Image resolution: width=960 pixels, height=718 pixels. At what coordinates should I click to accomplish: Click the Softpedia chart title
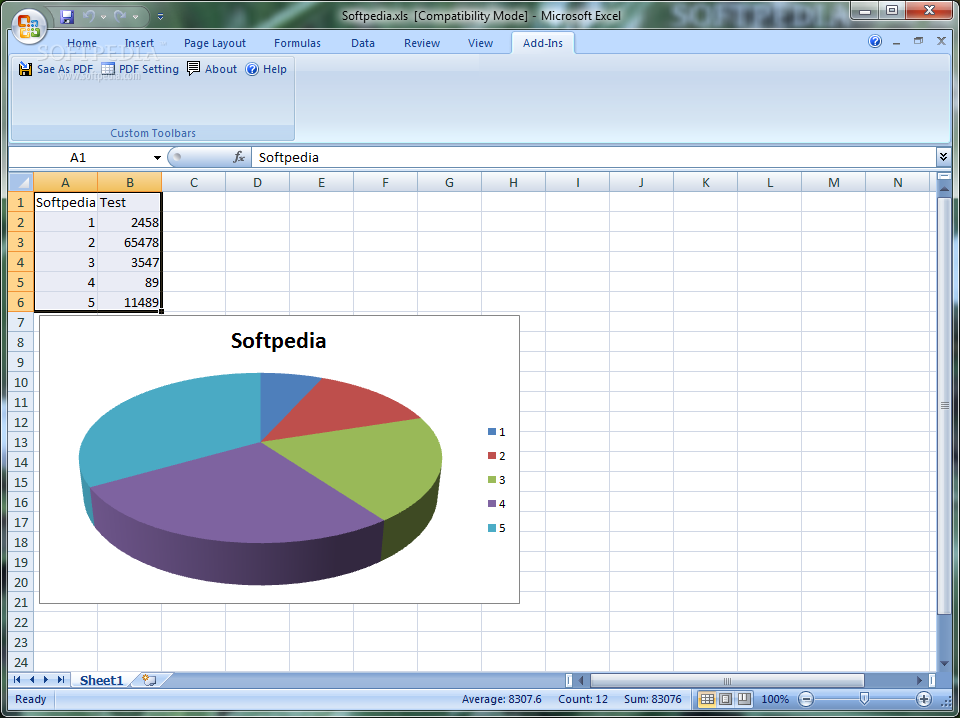[x=279, y=341]
